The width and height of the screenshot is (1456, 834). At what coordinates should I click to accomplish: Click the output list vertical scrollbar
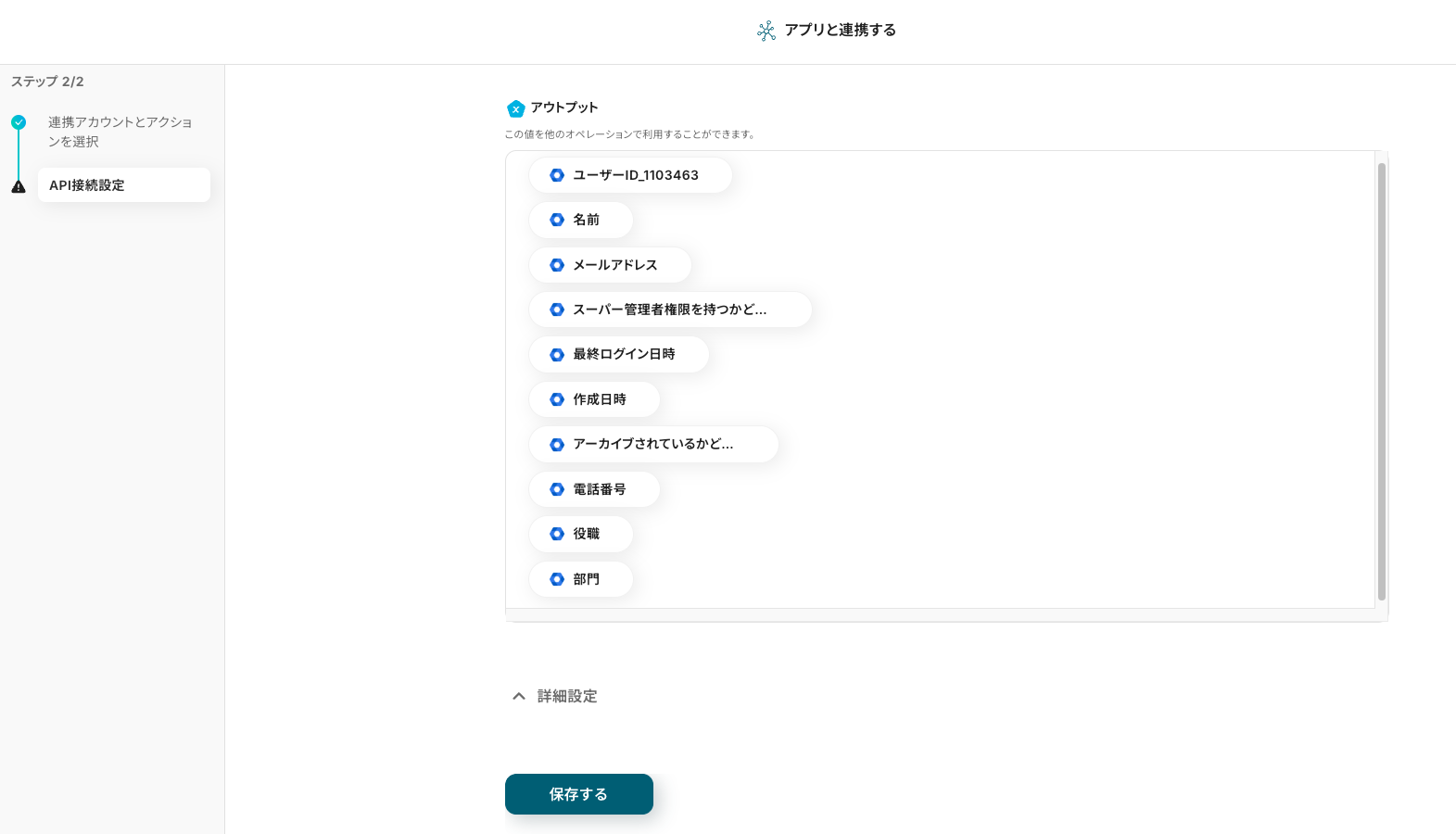(x=1381, y=380)
